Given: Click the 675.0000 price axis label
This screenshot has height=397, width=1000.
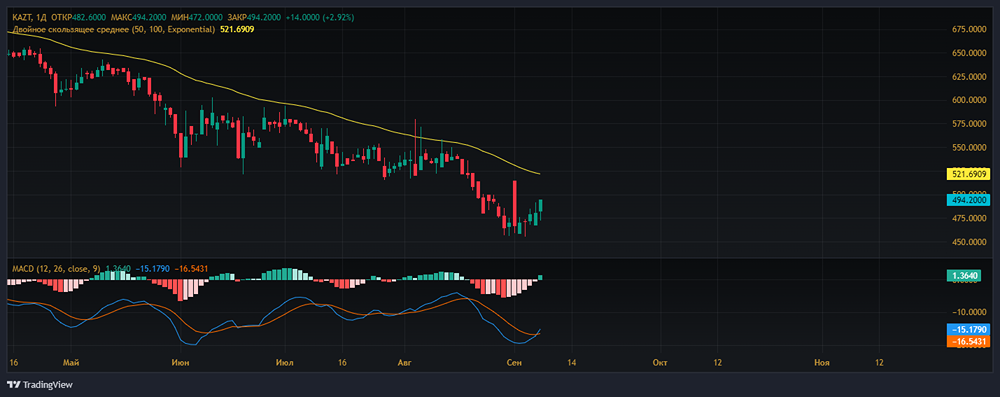Looking at the screenshot, I should click(969, 29).
